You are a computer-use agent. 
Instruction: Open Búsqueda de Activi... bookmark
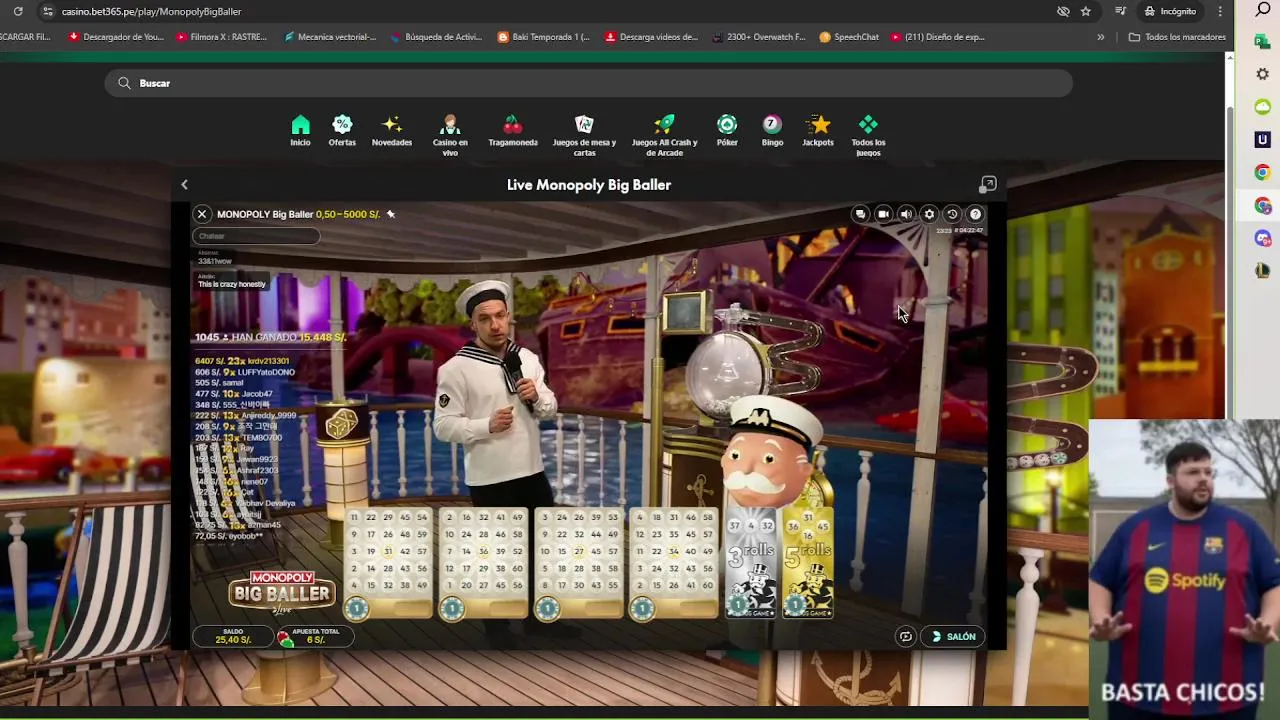click(436, 37)
